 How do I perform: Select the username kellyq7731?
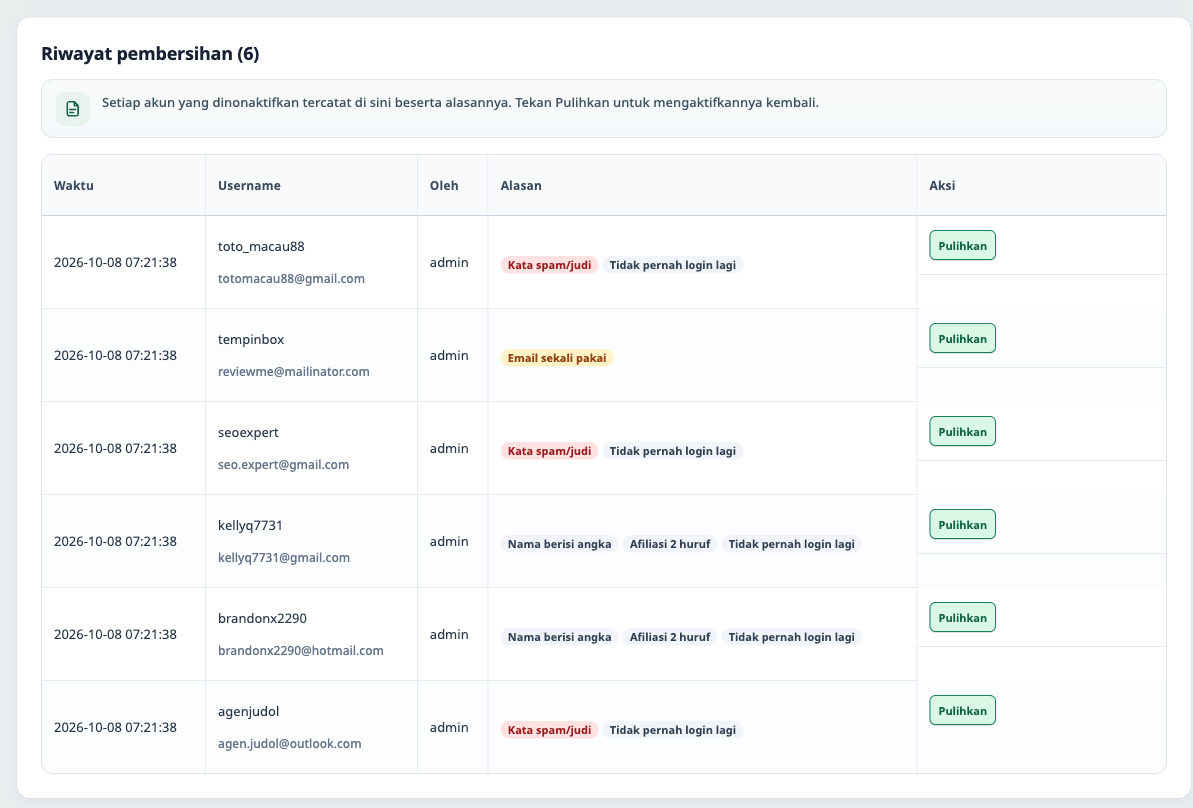pyautogui.click(x=250, y=525)
